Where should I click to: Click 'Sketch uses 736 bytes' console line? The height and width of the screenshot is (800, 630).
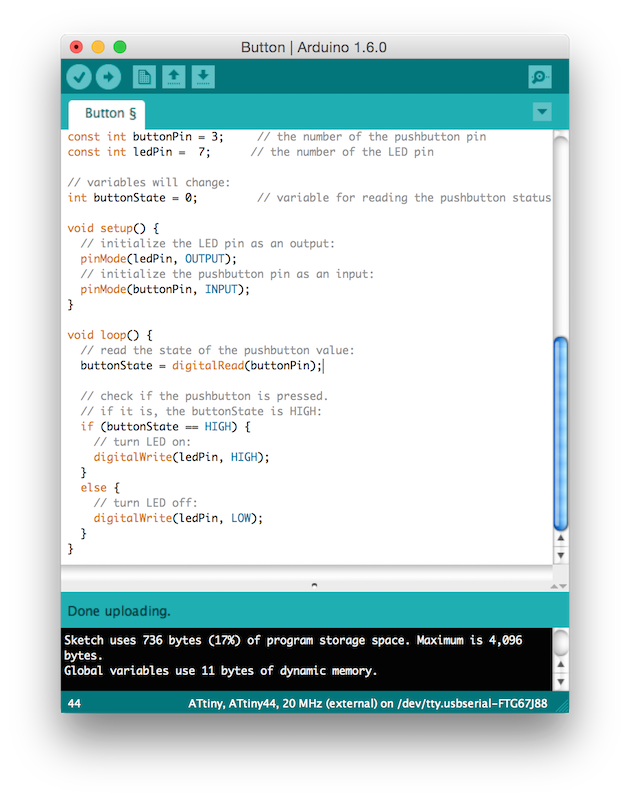[x=293, y=640]
